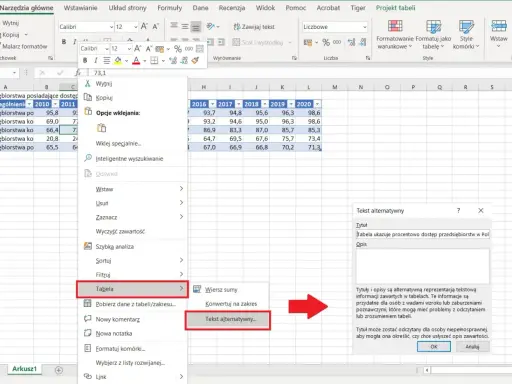Choose Formatuj komórki in context menu
This screenshot has width=512, height=384.
[x=120, y=349]
